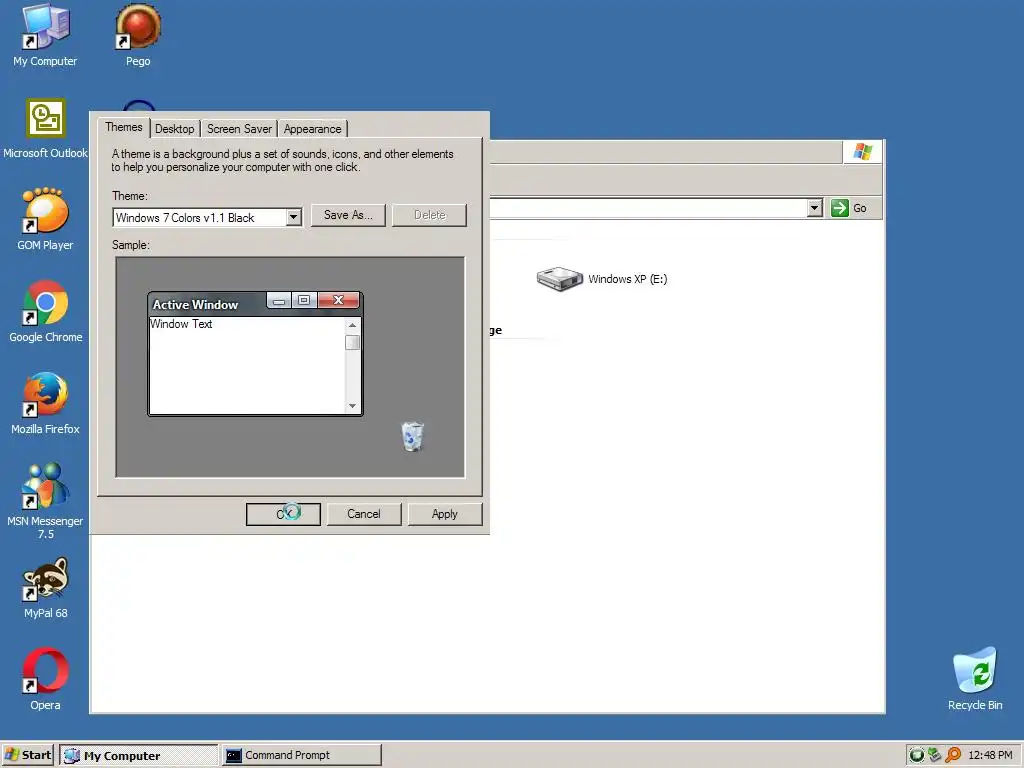Open the Start menu
The image size is (1024, 768).
(x=27, y=755)
